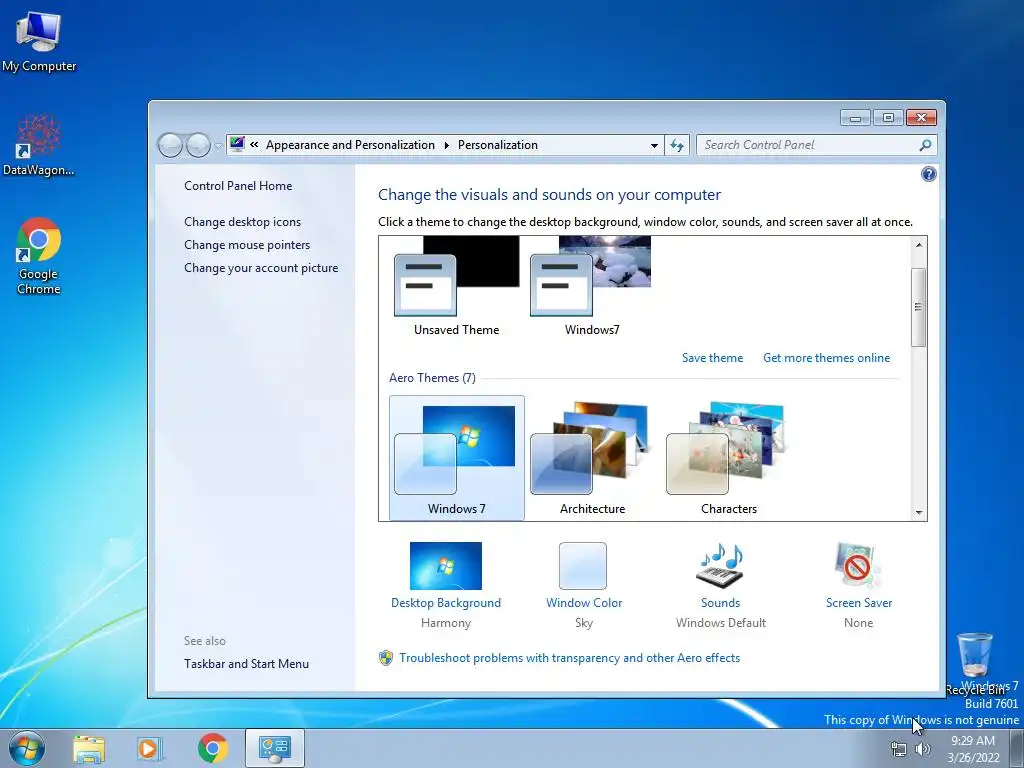The image size is (1024, 768).
Task: Maximize the Personalization window
Action: click(x=888, y=118)
